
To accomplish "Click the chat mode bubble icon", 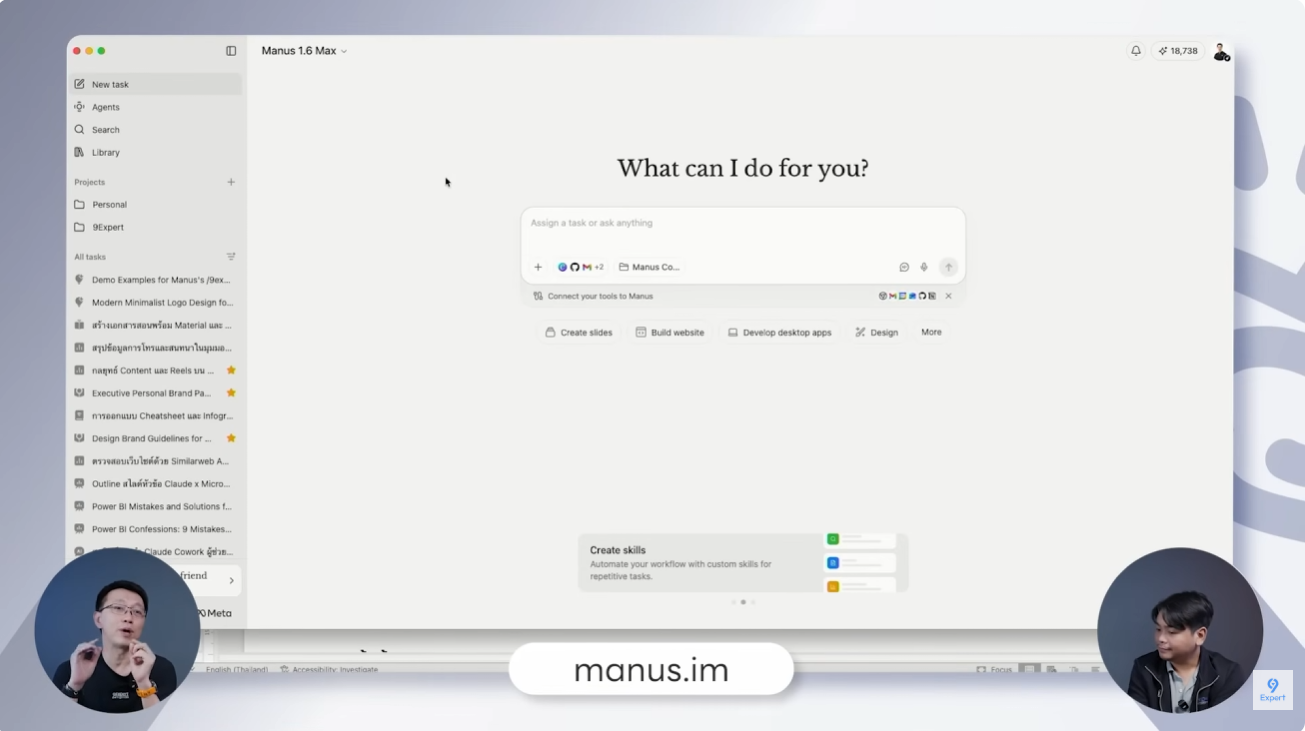I will pyautogui.click(x=904, y=267).
